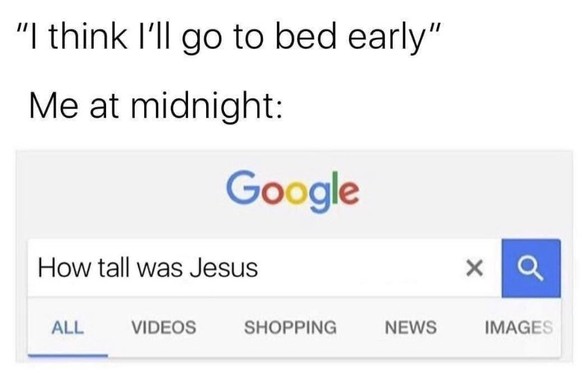Screen dimensions: 582x373
Task: Click the Google logo
Action: (292, 192)
